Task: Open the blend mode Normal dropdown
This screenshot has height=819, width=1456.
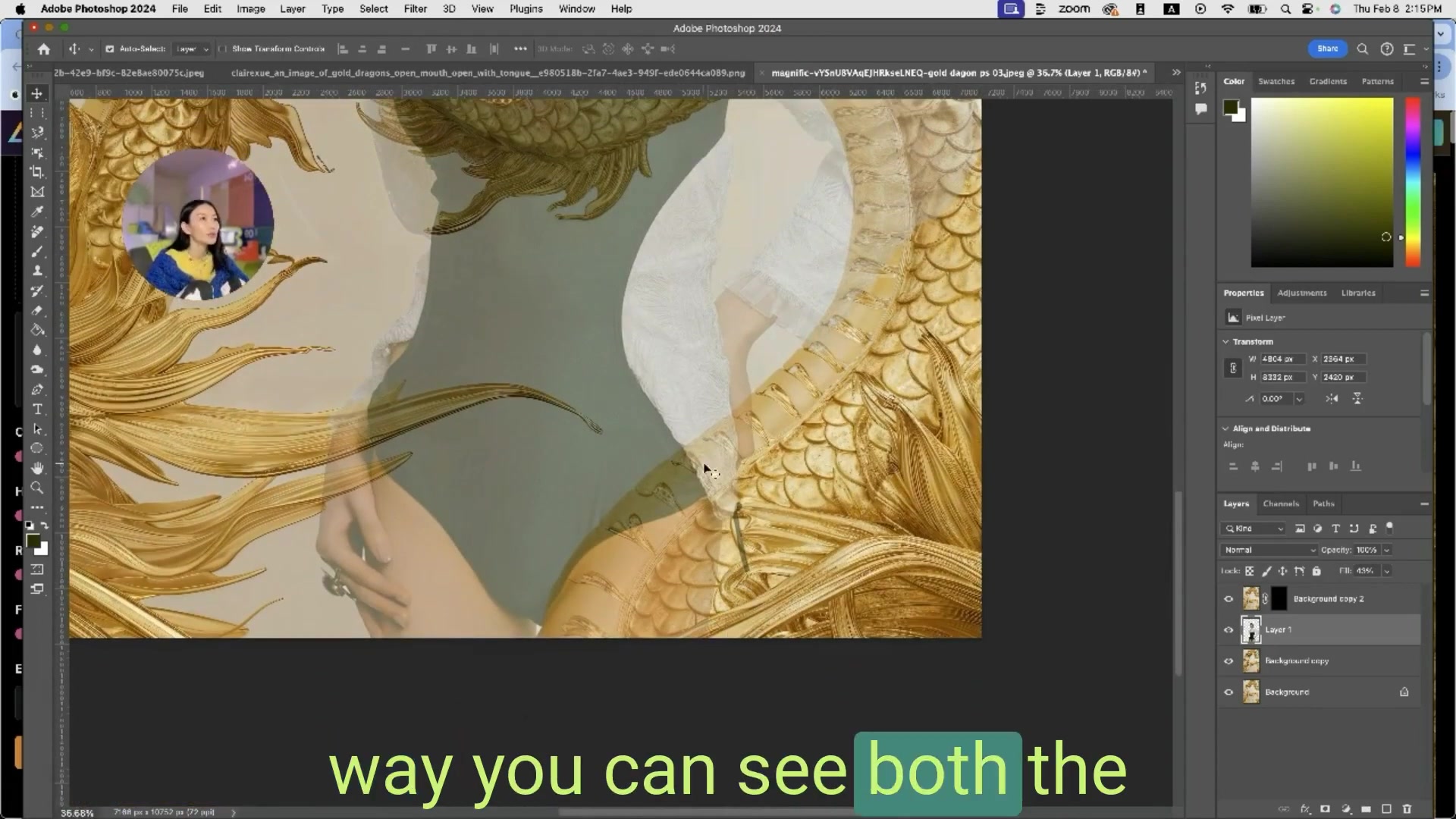Action: point(1269,550)
